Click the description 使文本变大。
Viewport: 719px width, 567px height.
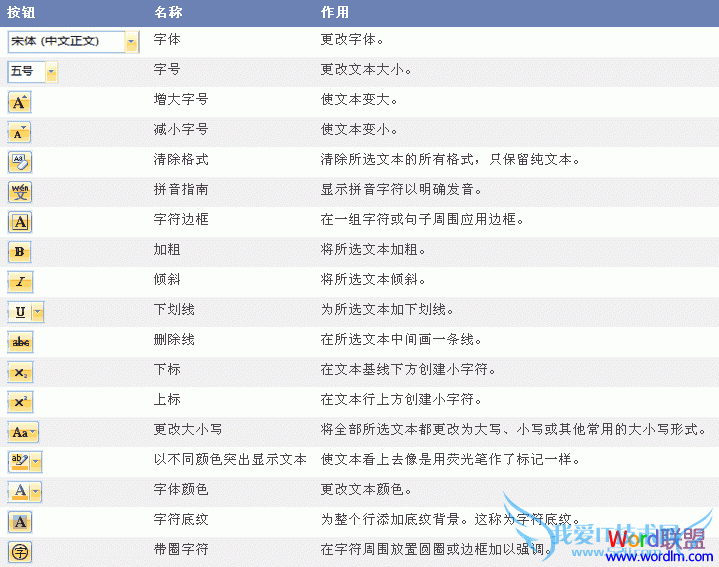pos(359,99)
